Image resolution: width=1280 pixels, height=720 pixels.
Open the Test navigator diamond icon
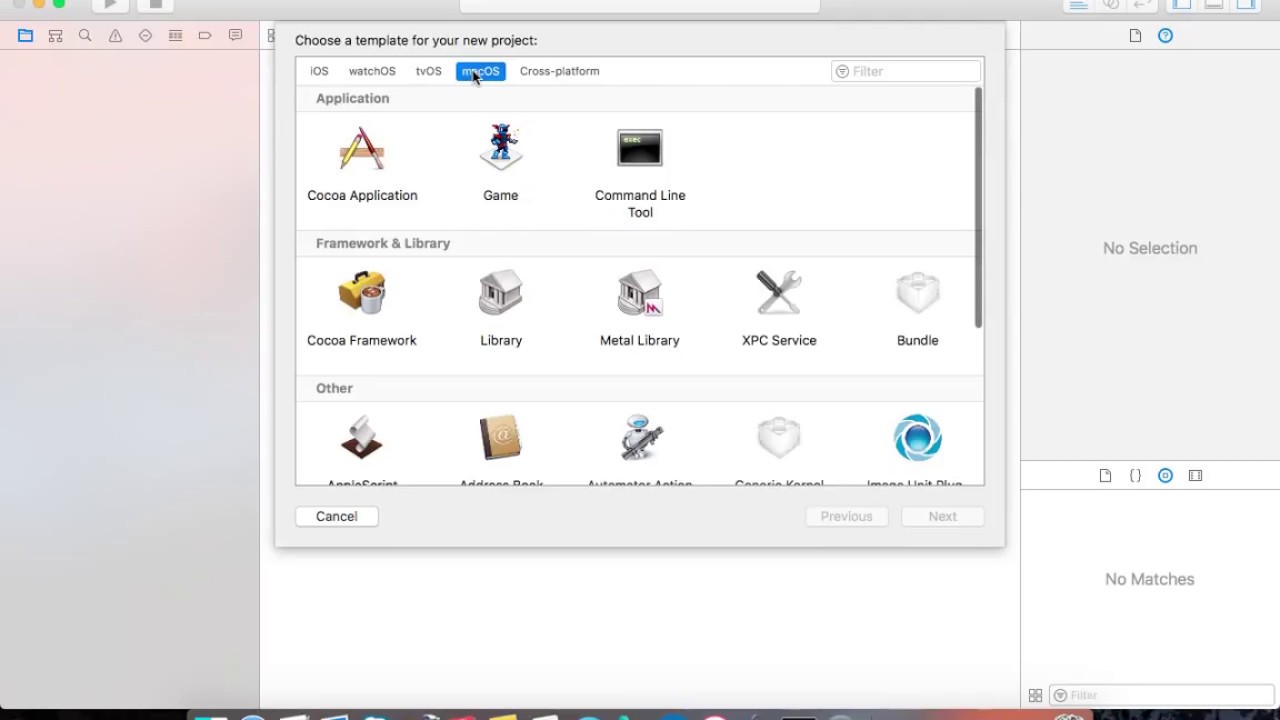146,36
